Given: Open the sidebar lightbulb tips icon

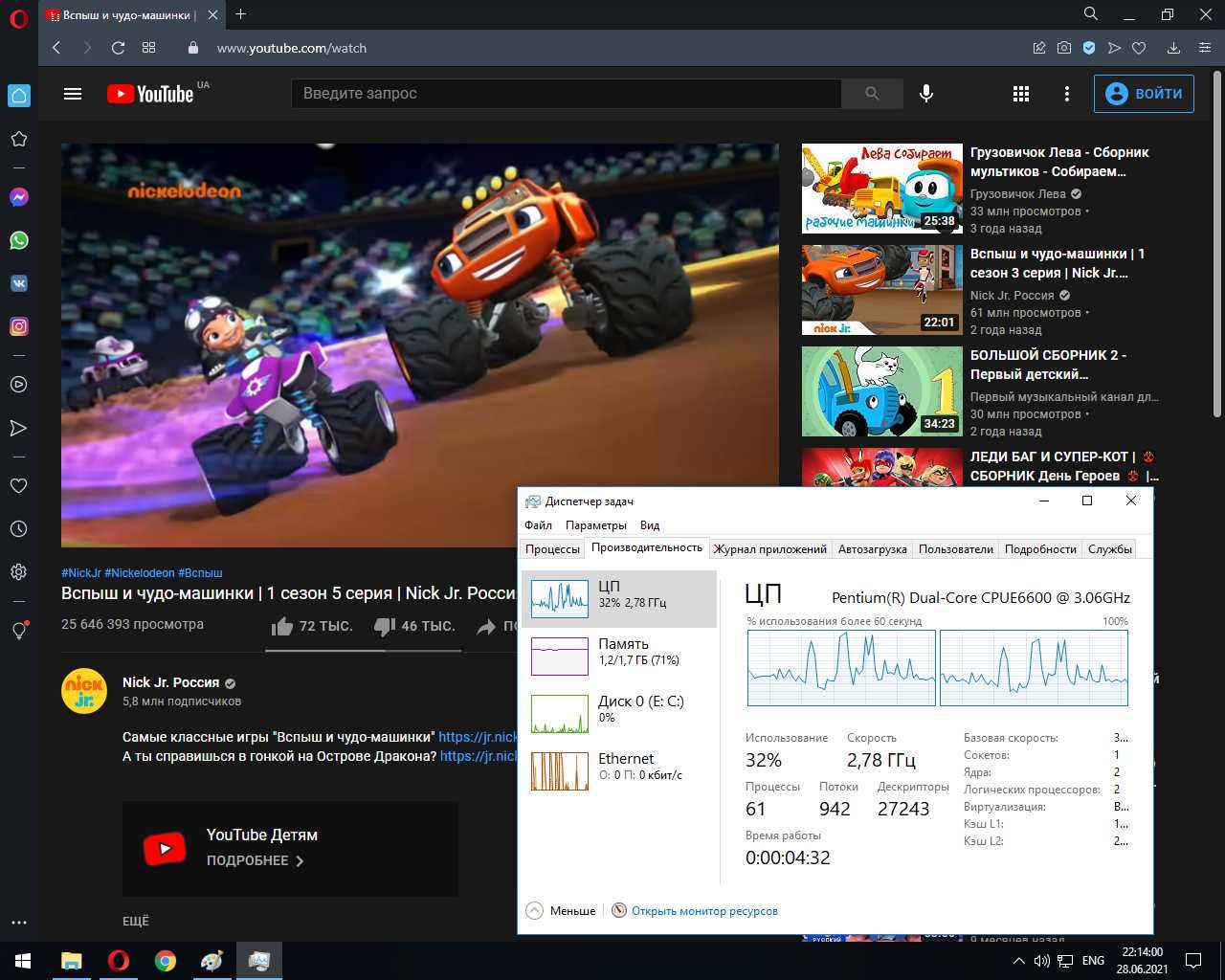Looking at the screenshot, I should pos(18,631).
